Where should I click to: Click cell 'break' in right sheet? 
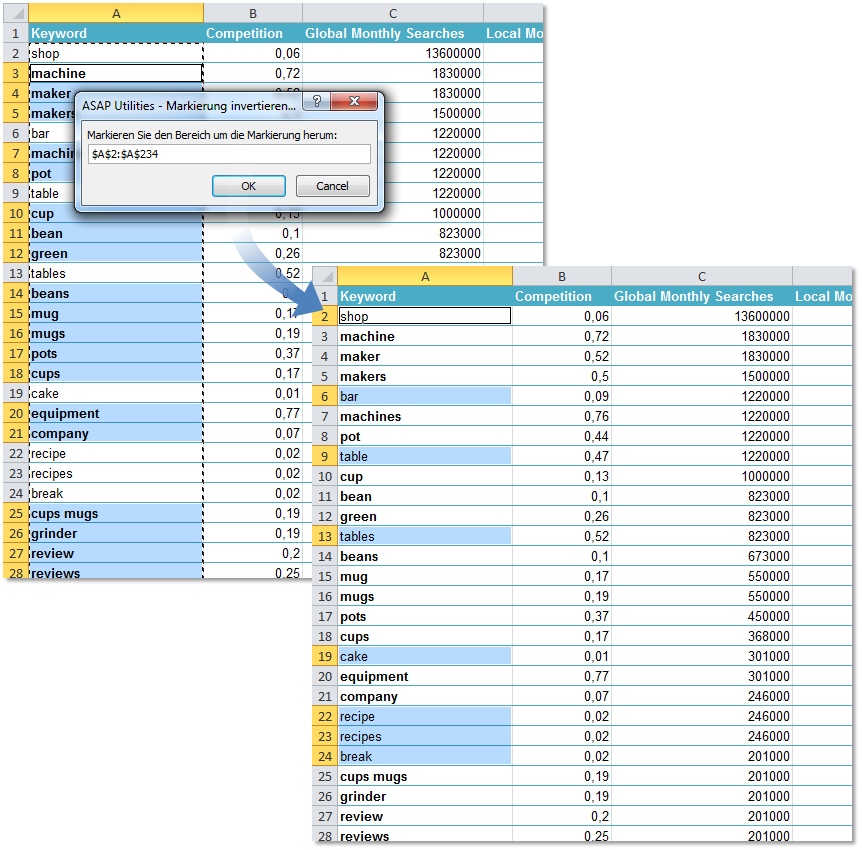tap(425, 756)
